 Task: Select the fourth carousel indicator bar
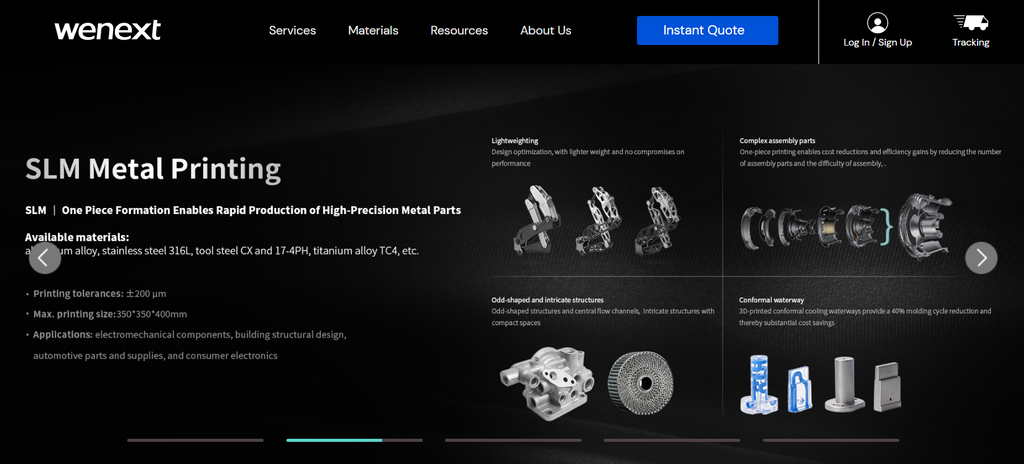point(671,440)
